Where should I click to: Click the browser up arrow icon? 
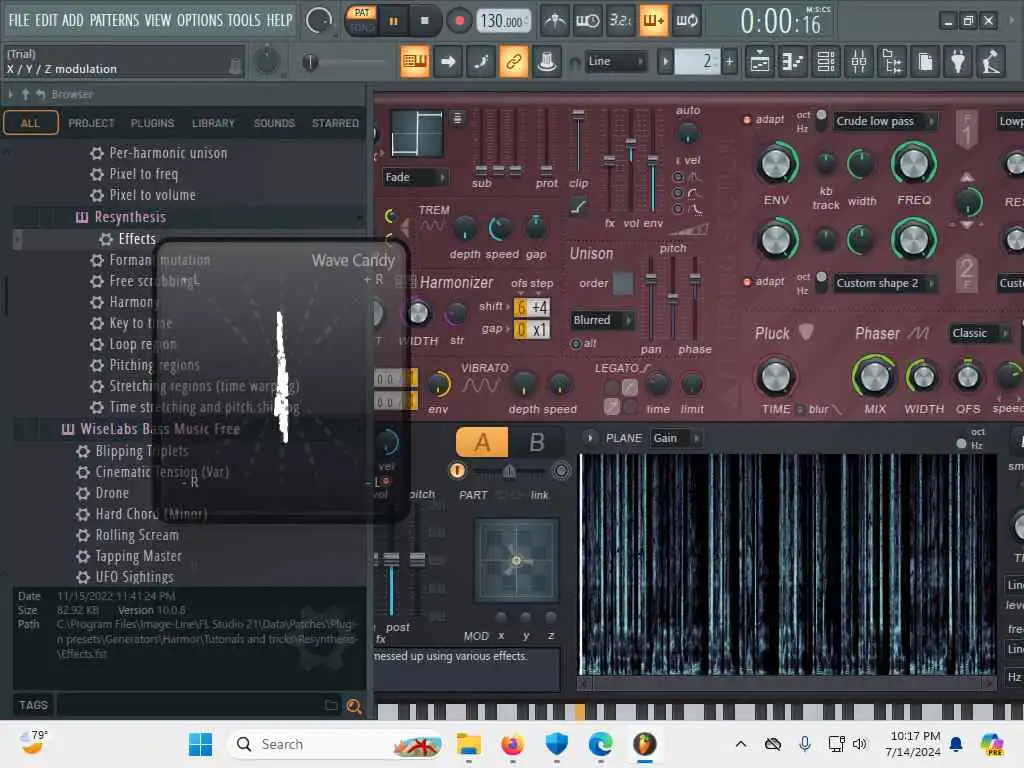pos(25,94)
